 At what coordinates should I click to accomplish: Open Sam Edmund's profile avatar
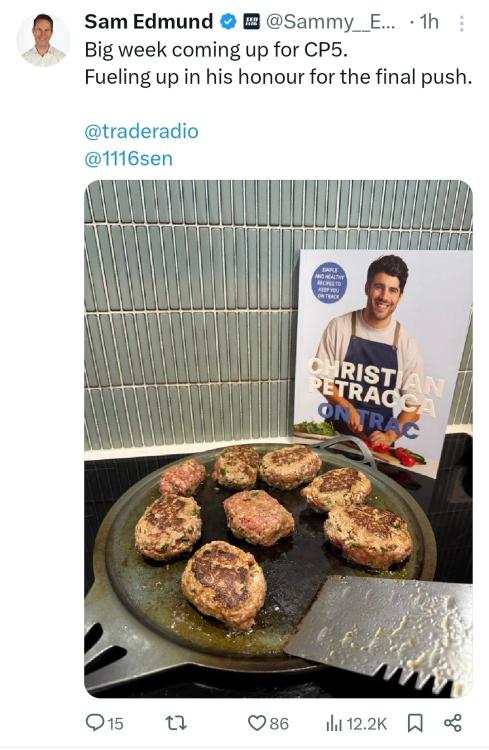[43, 40]
